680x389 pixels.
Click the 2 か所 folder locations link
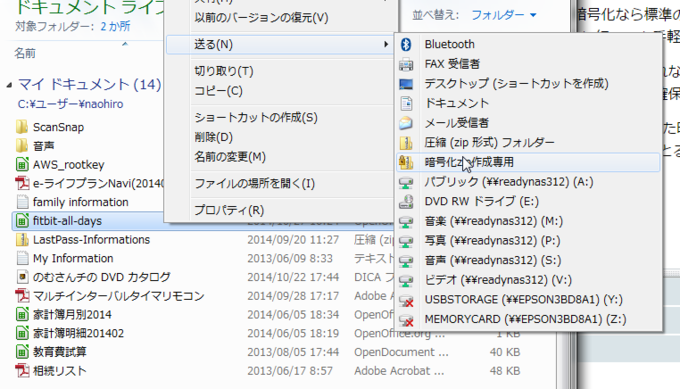[x=115, y=26]
